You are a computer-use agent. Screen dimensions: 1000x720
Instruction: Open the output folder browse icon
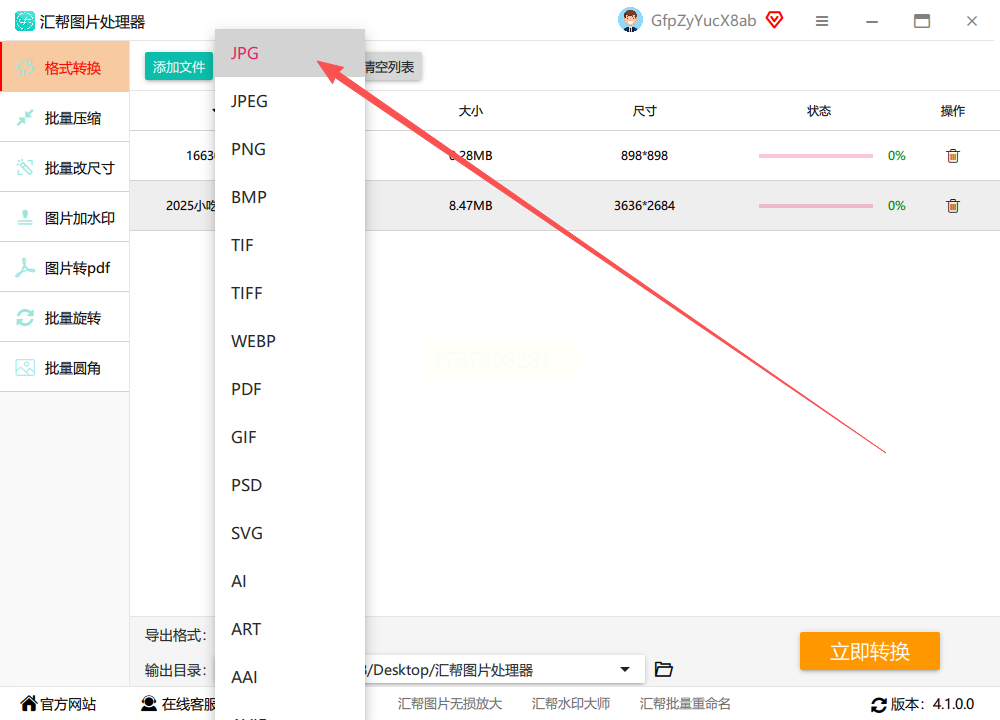pyautogui.click(x=663, y=669)
